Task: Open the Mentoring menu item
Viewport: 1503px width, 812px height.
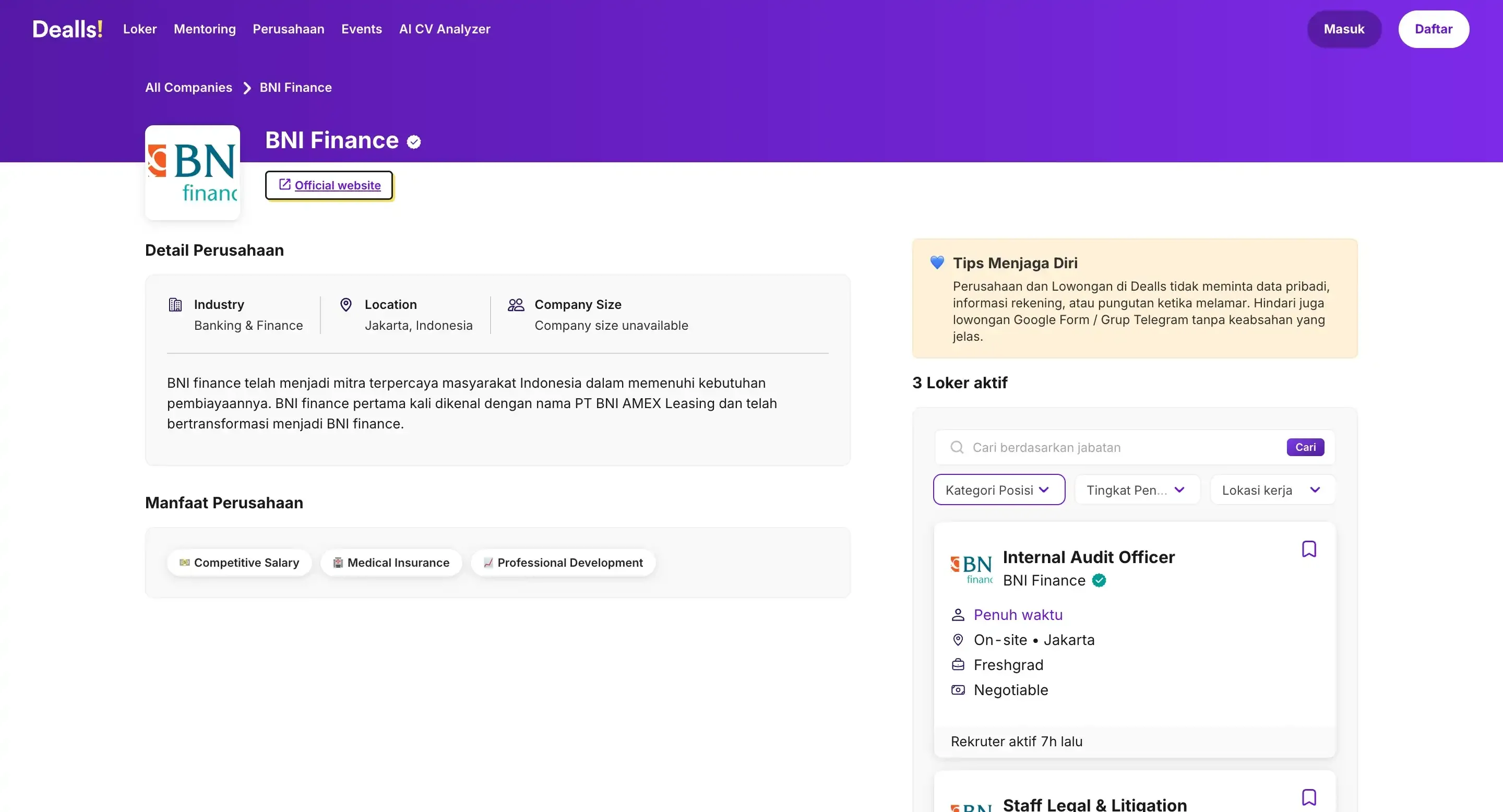Action: pos(205,29)
